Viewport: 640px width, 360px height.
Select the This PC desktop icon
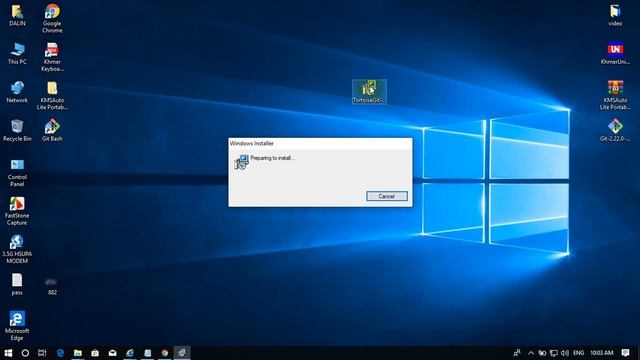pyautogui.click(x=17, y=53)
